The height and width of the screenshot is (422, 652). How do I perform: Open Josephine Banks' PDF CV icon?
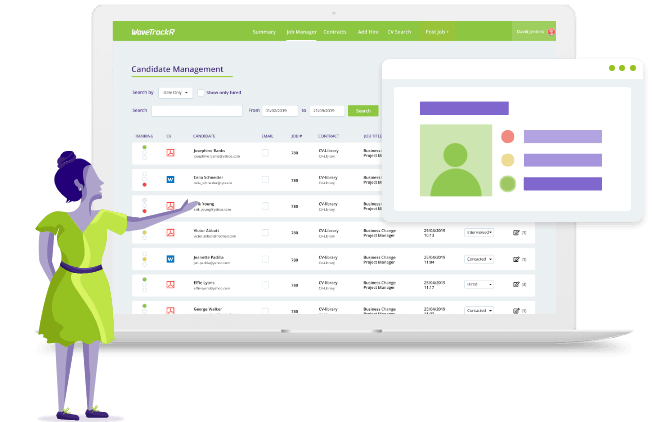coord(170,153)
